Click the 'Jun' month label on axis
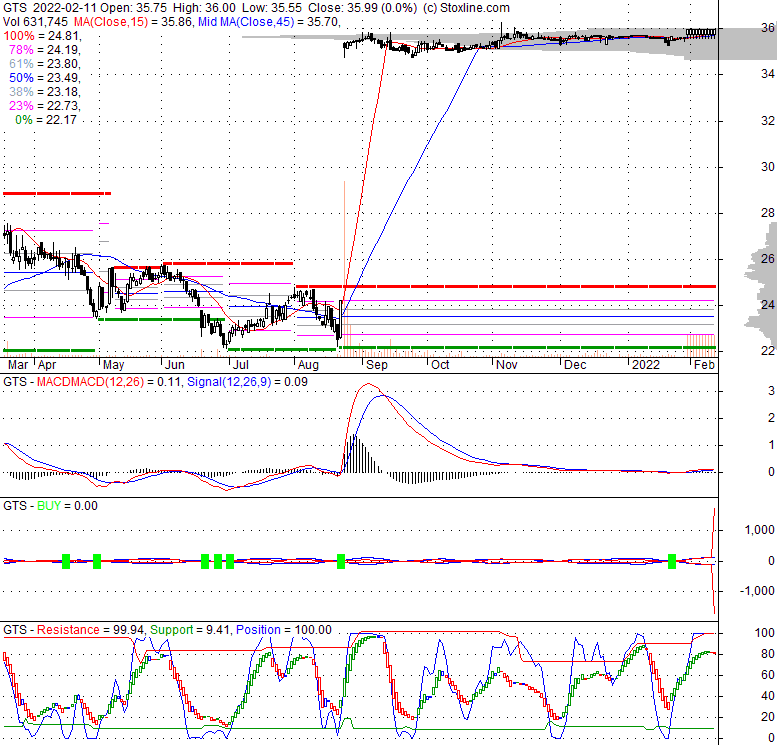The width and height of the screenshot is (778, 746). [175, 365]
